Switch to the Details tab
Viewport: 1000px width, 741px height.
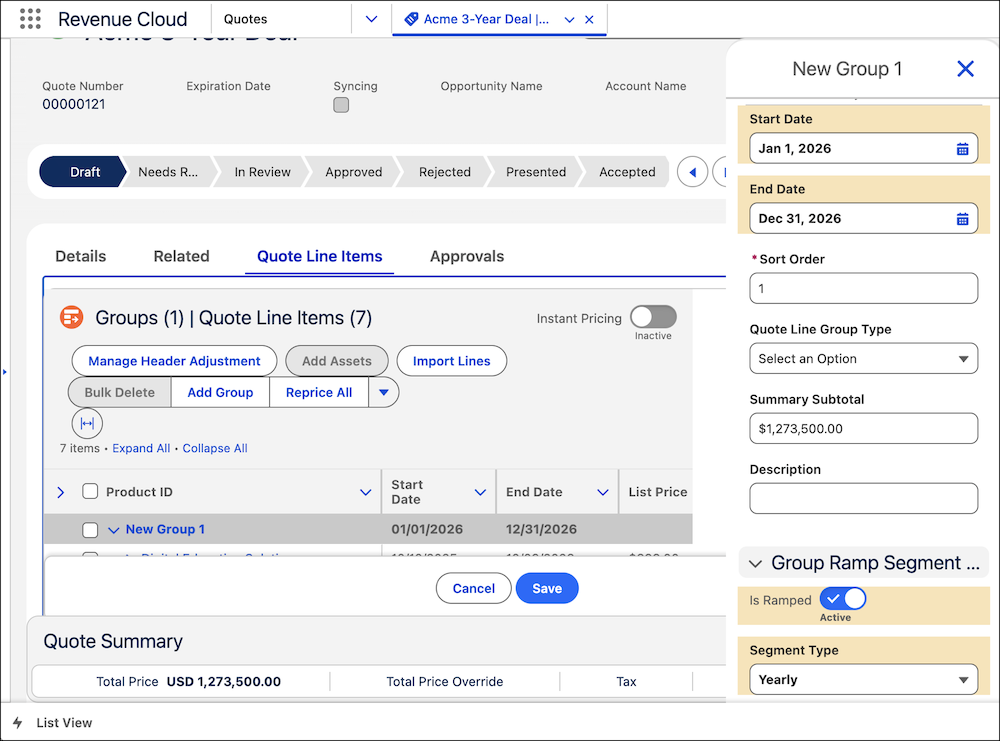coord(81,256)
